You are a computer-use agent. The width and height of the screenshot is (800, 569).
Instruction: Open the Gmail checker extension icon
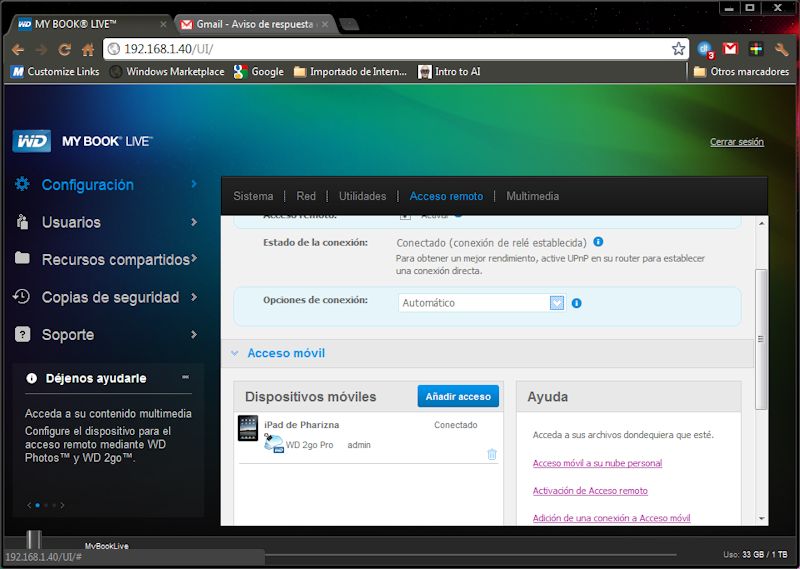coord(731,48)
